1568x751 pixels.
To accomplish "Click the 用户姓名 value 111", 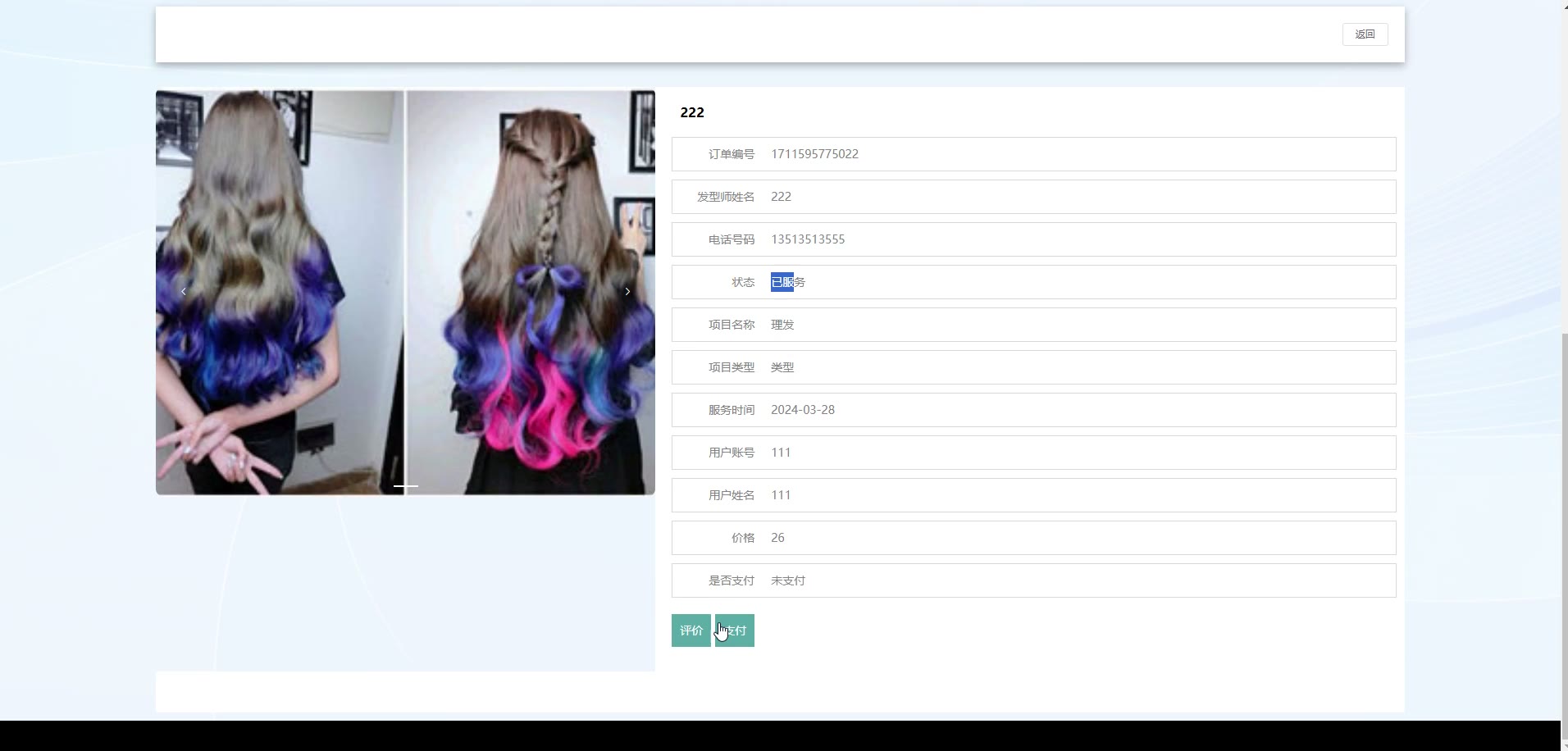I will 781,495.
